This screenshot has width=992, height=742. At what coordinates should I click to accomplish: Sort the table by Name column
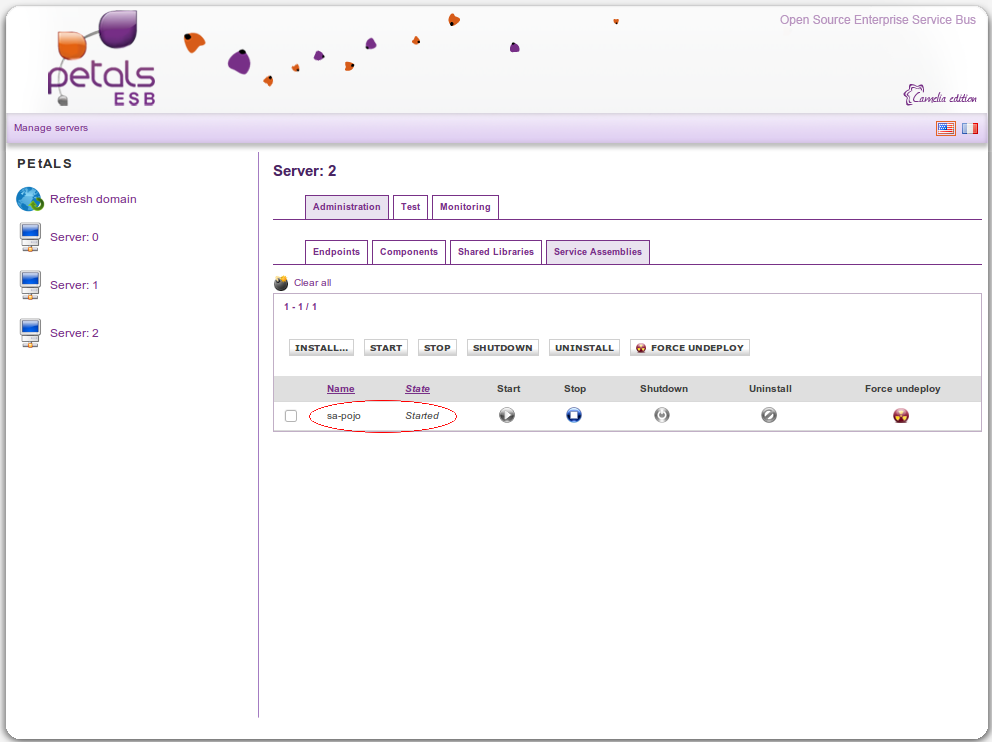(340, 389)
